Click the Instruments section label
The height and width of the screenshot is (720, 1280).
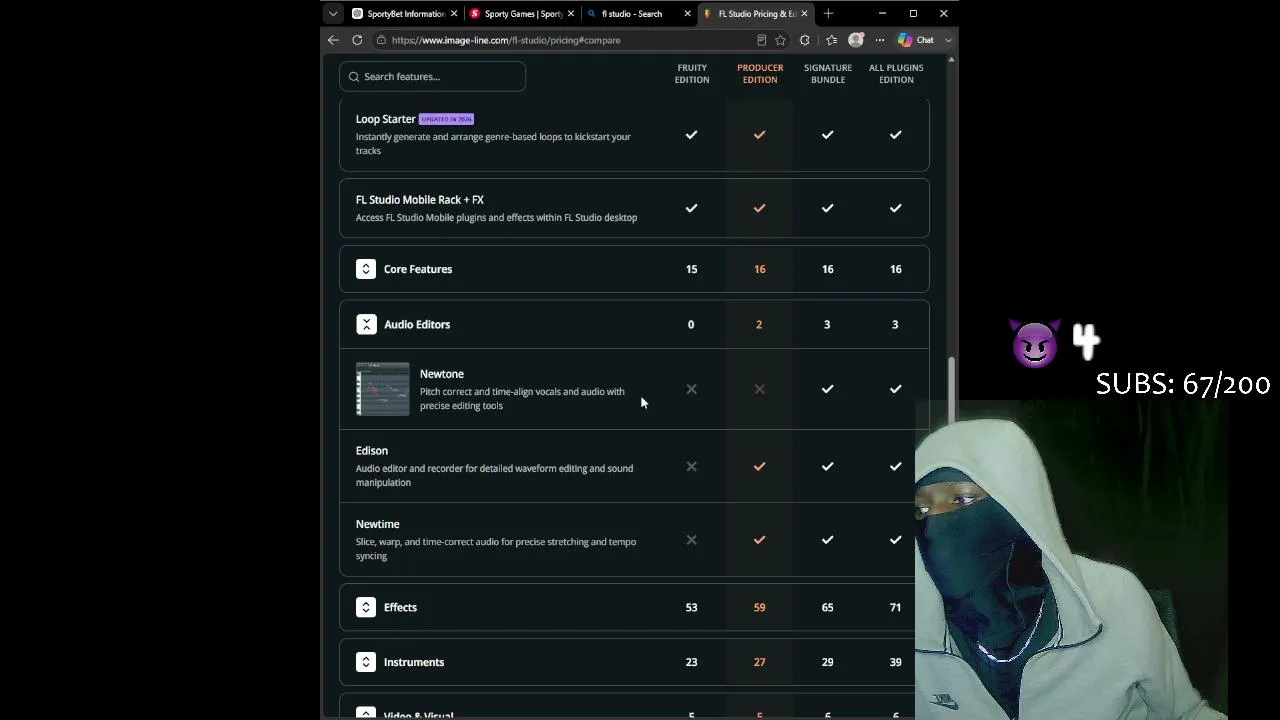pos(414,662)
